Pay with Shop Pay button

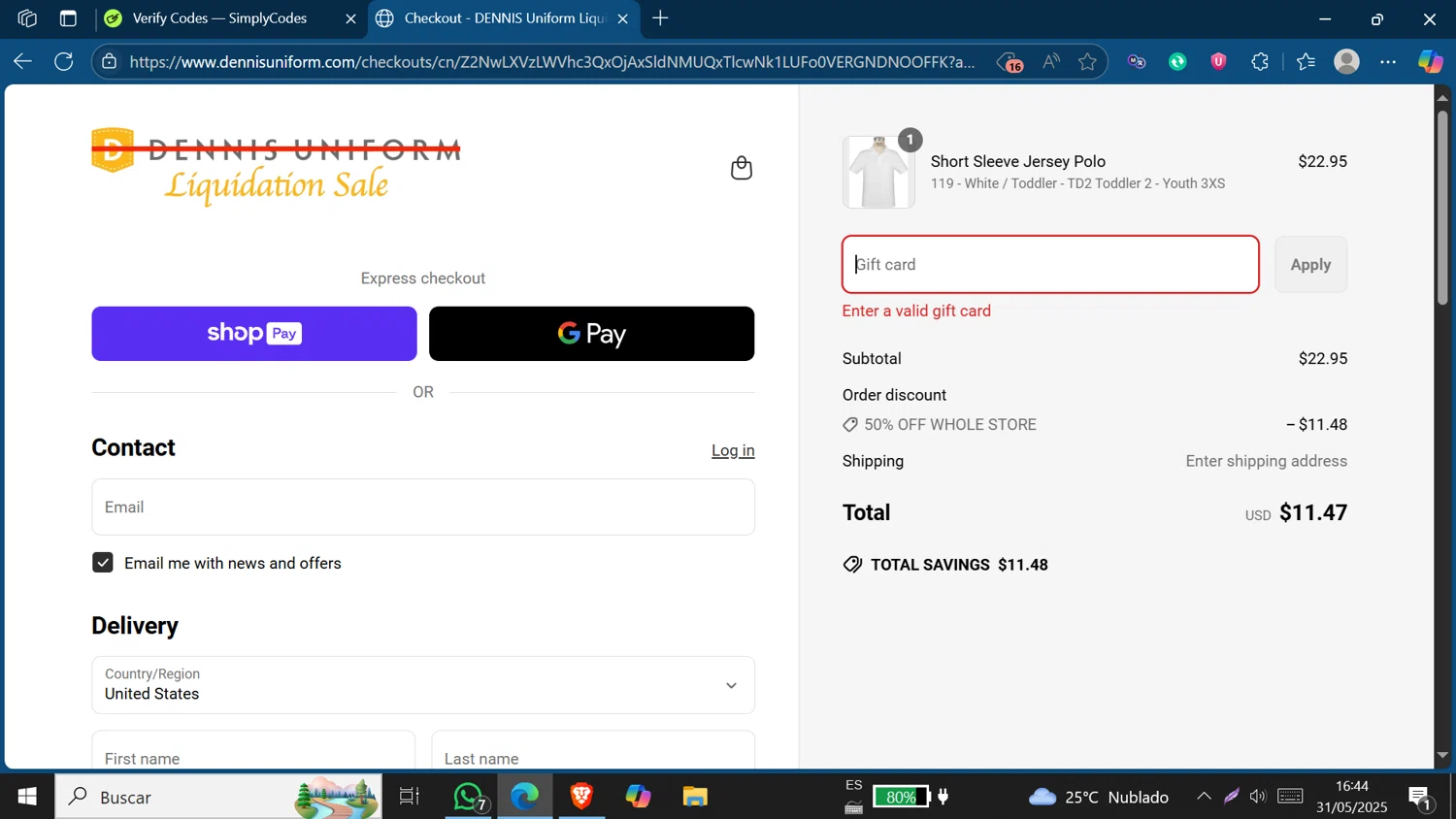click(254, 334)
